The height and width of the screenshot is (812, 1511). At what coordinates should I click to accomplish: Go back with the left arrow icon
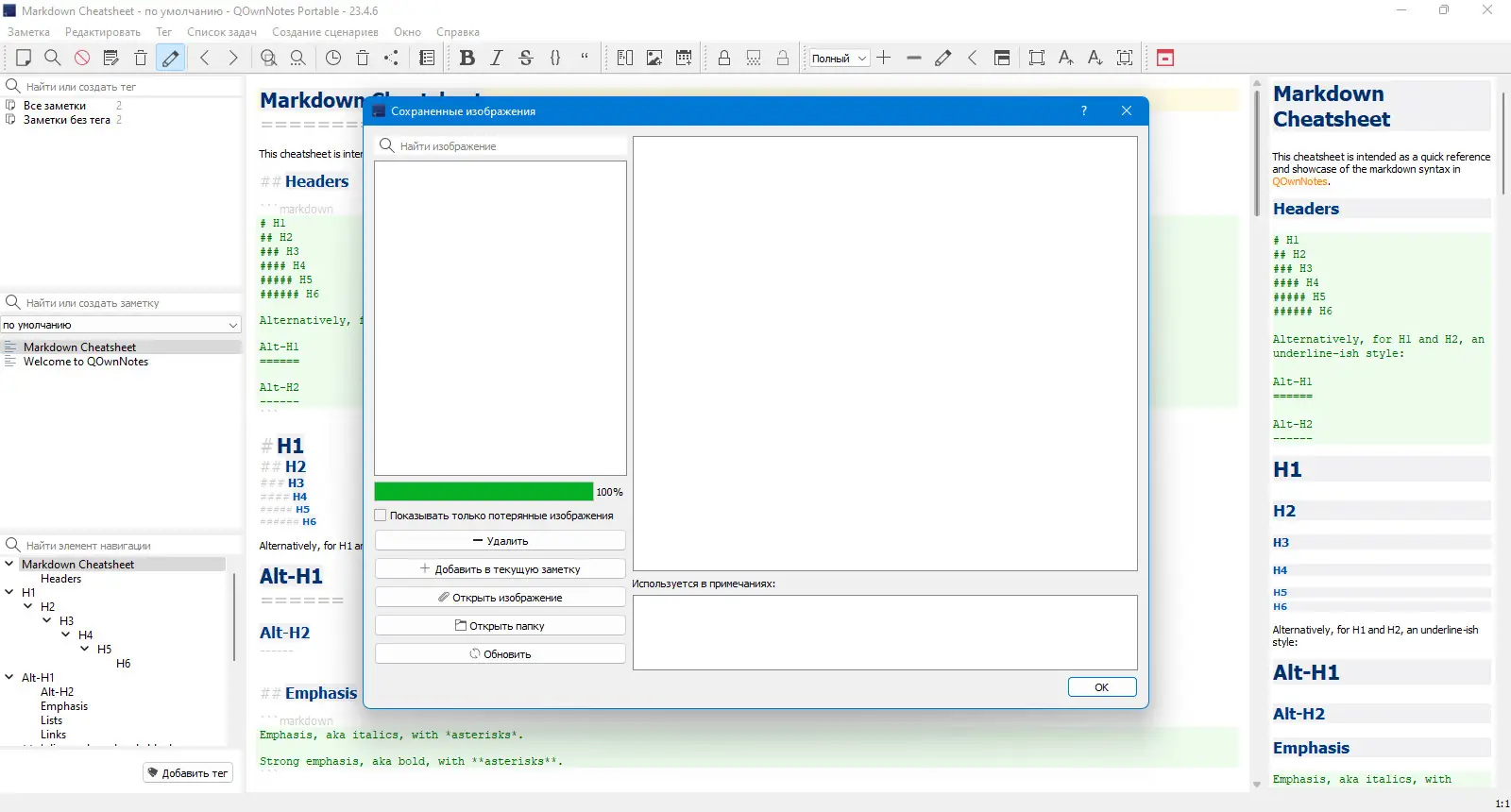[205, 58]
